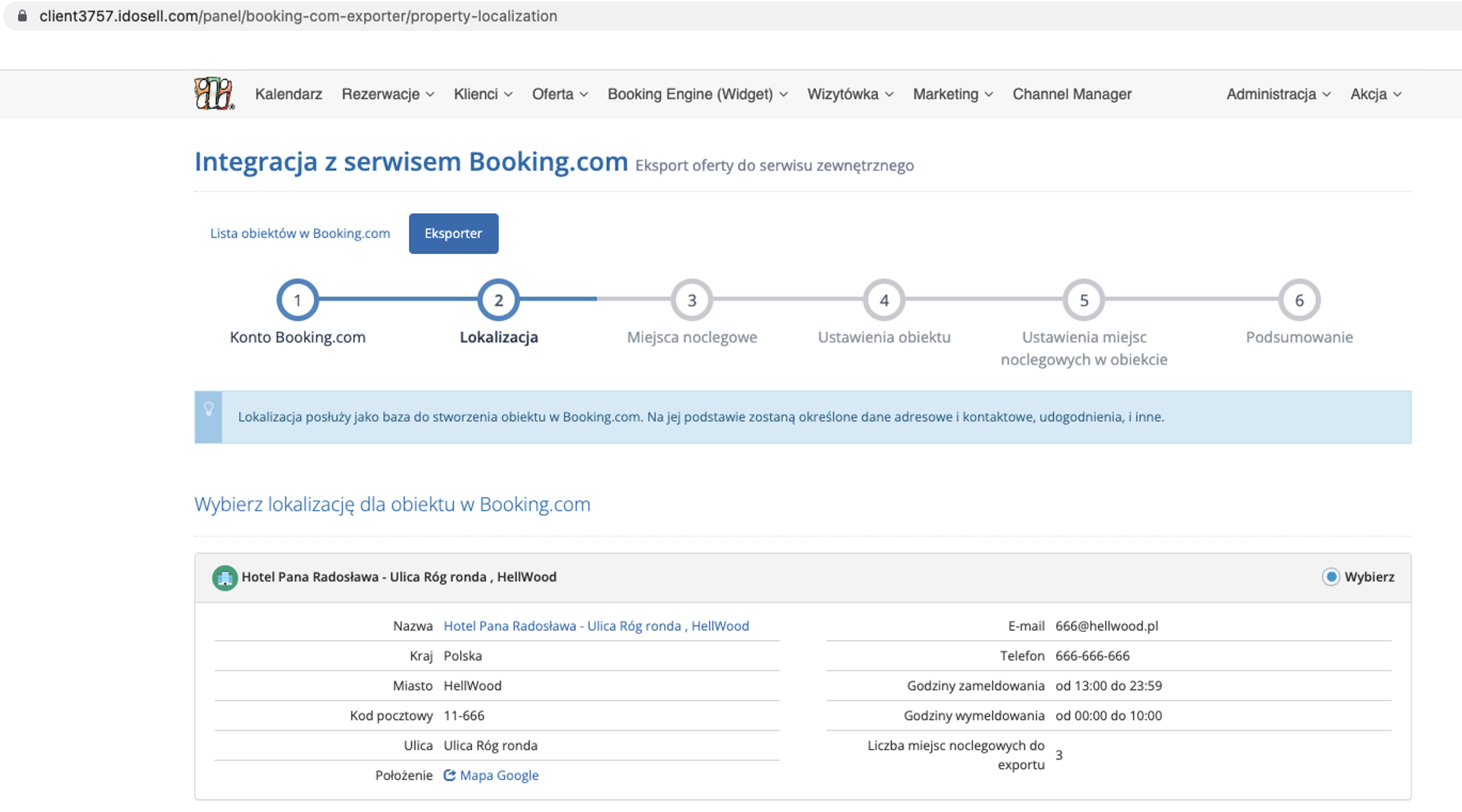This screenshot has height=812, width=1462.
Task: Select step 6 circle Podsumowanie
Action: (x=1299, y=300)
